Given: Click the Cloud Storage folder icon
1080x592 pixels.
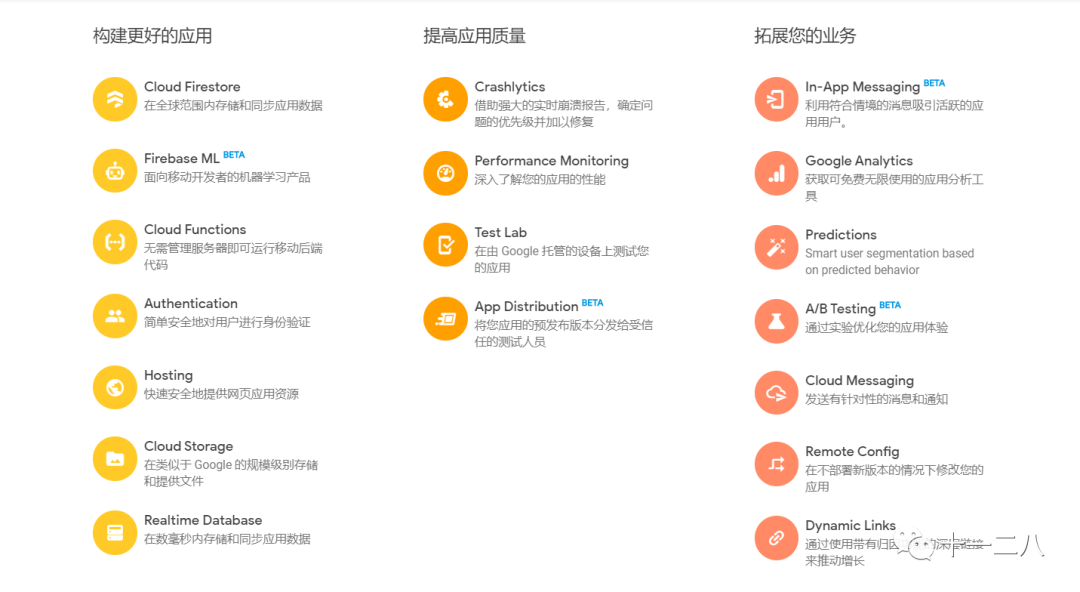Looking at the screenshot, I should pyautogui.click(x=115, y=458).
